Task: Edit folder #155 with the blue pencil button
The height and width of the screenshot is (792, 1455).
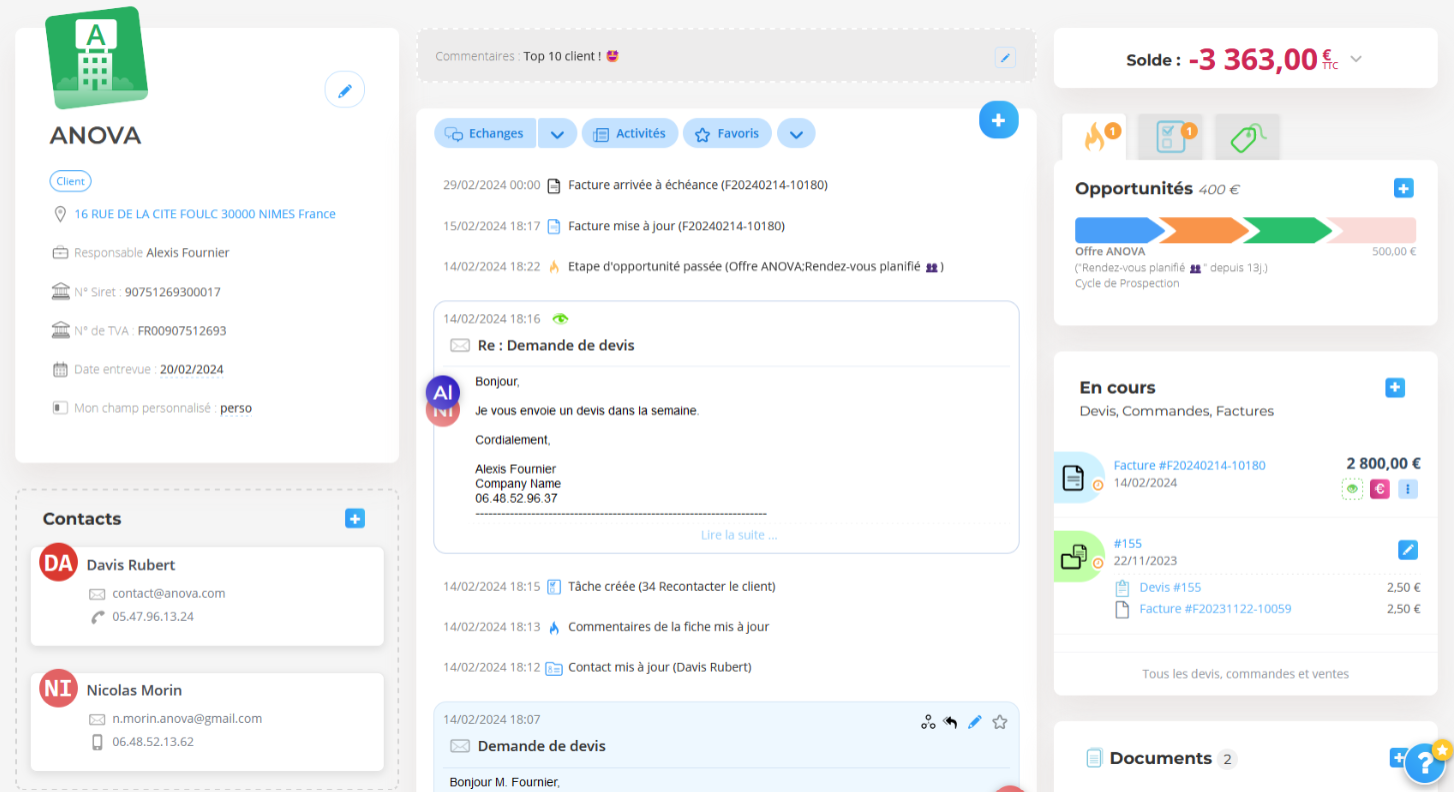Action: [1408, 549]
